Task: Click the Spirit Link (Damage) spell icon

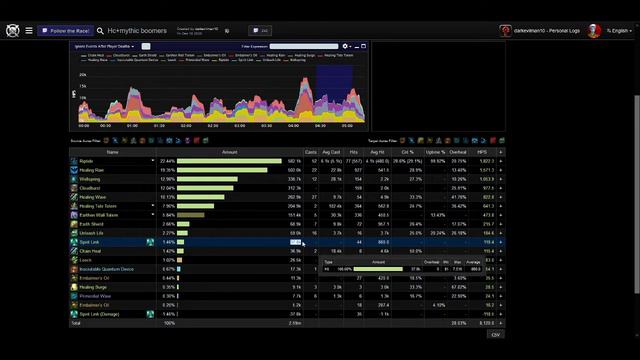Action: pyautogui.click(x=74, y=314)
